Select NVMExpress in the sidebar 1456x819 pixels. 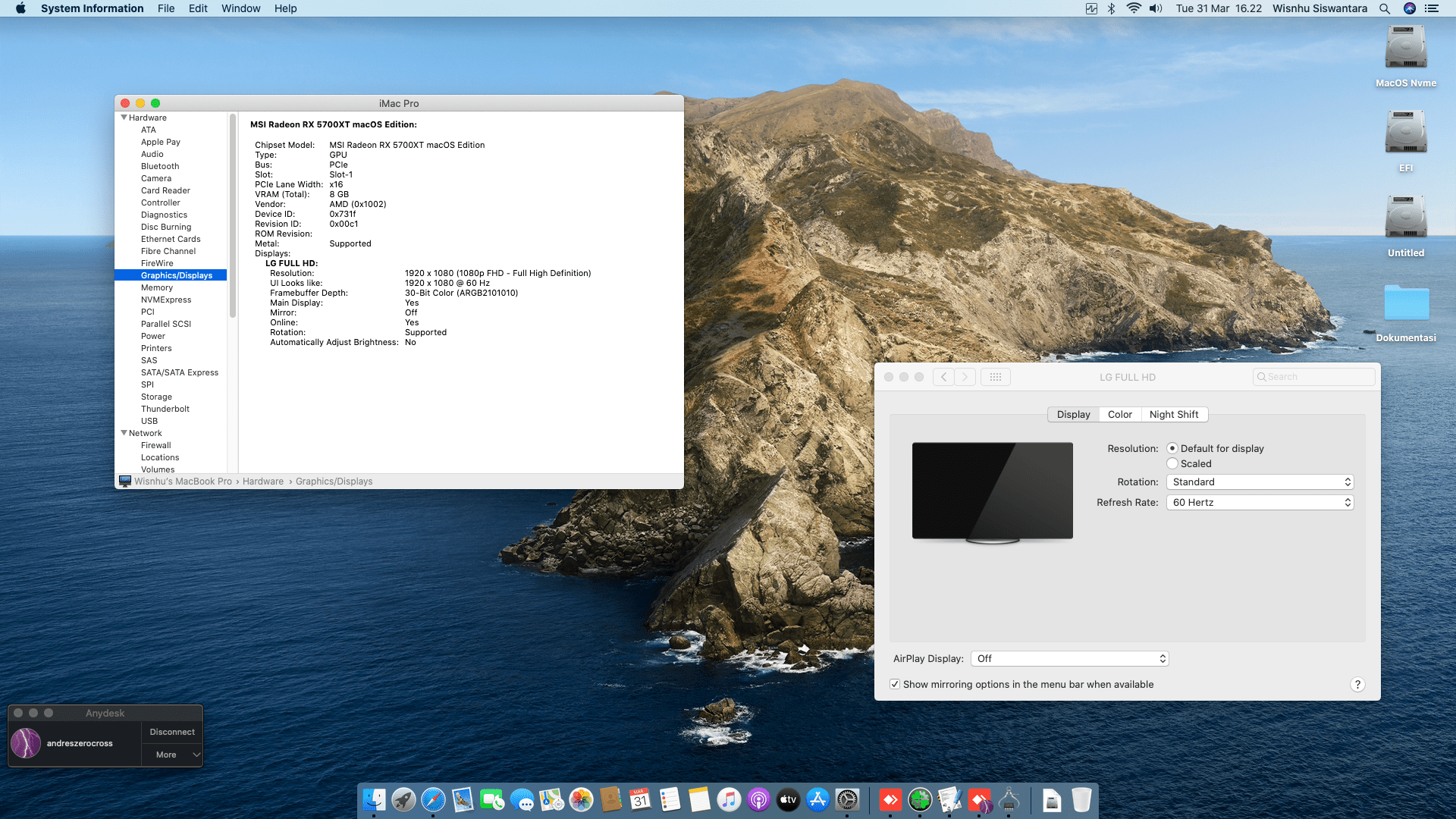(166, 300)
